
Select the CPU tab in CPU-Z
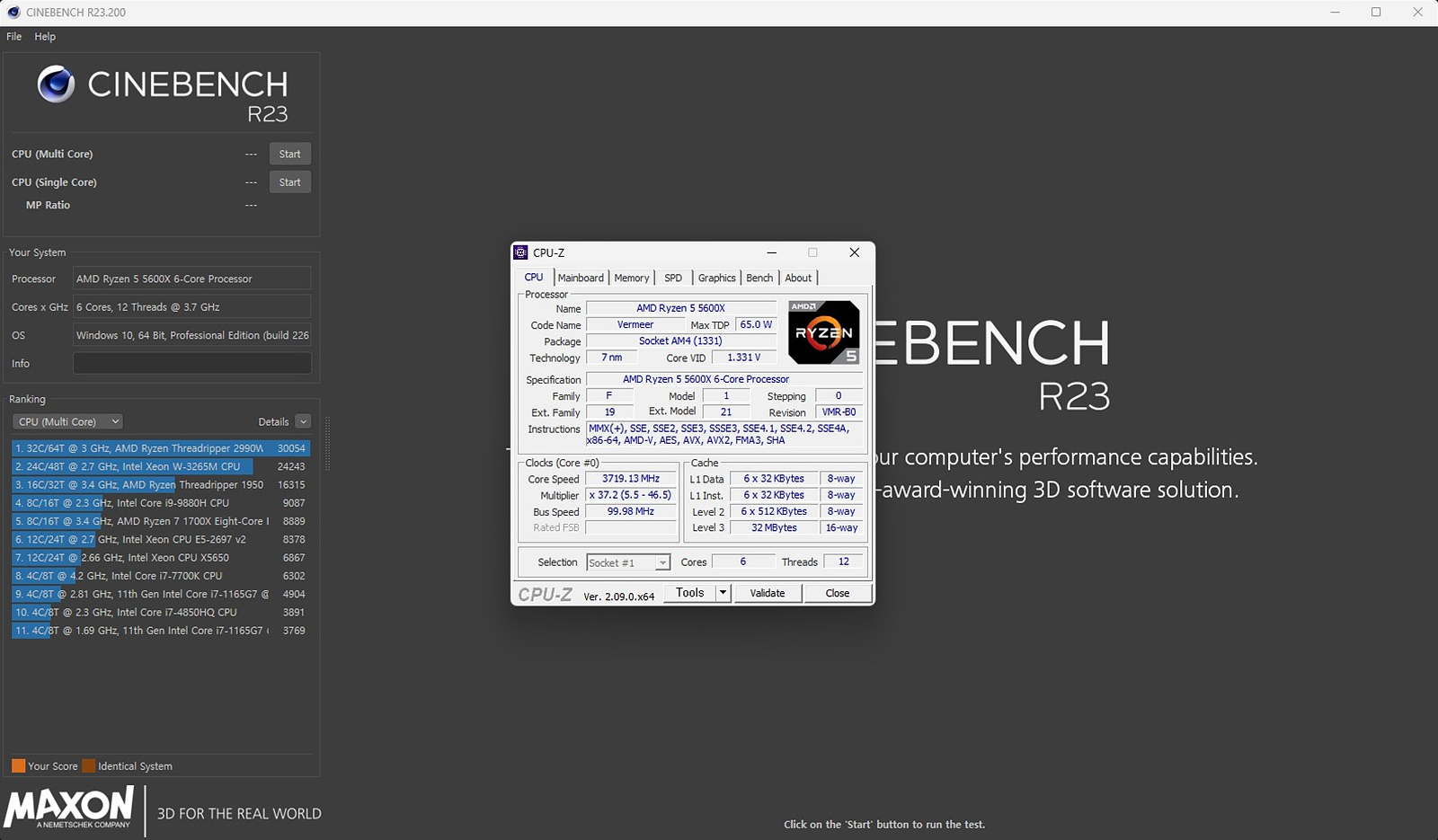point(534,278)
